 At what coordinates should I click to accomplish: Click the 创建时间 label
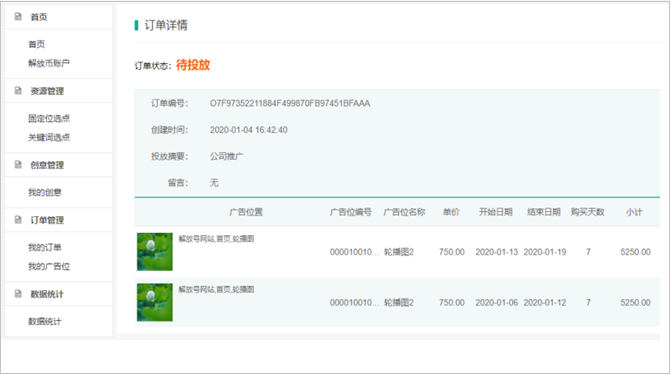[169, 130]
